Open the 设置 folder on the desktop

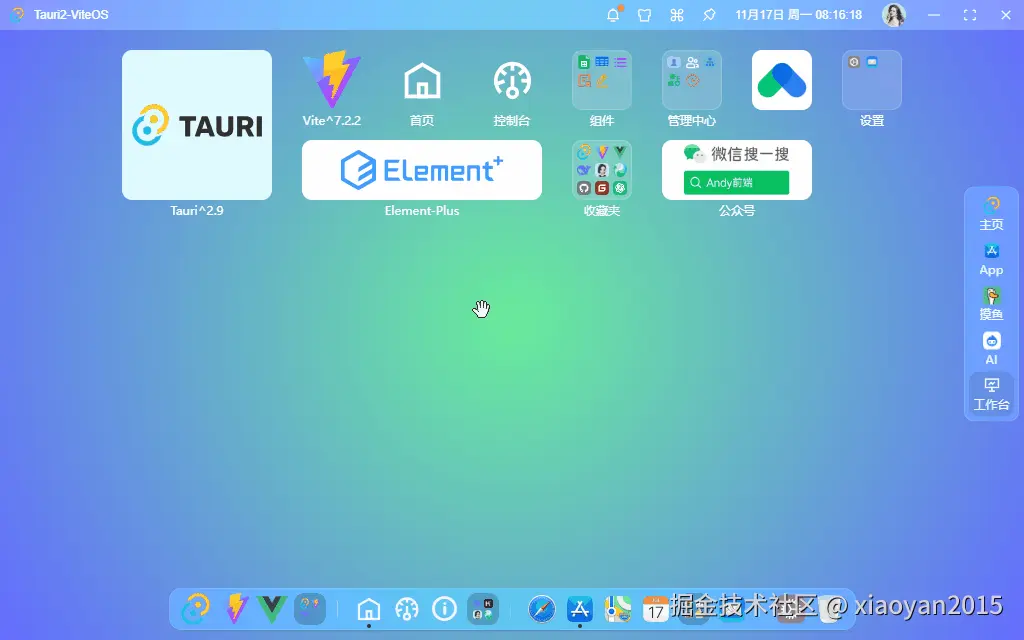coord(872,80)
